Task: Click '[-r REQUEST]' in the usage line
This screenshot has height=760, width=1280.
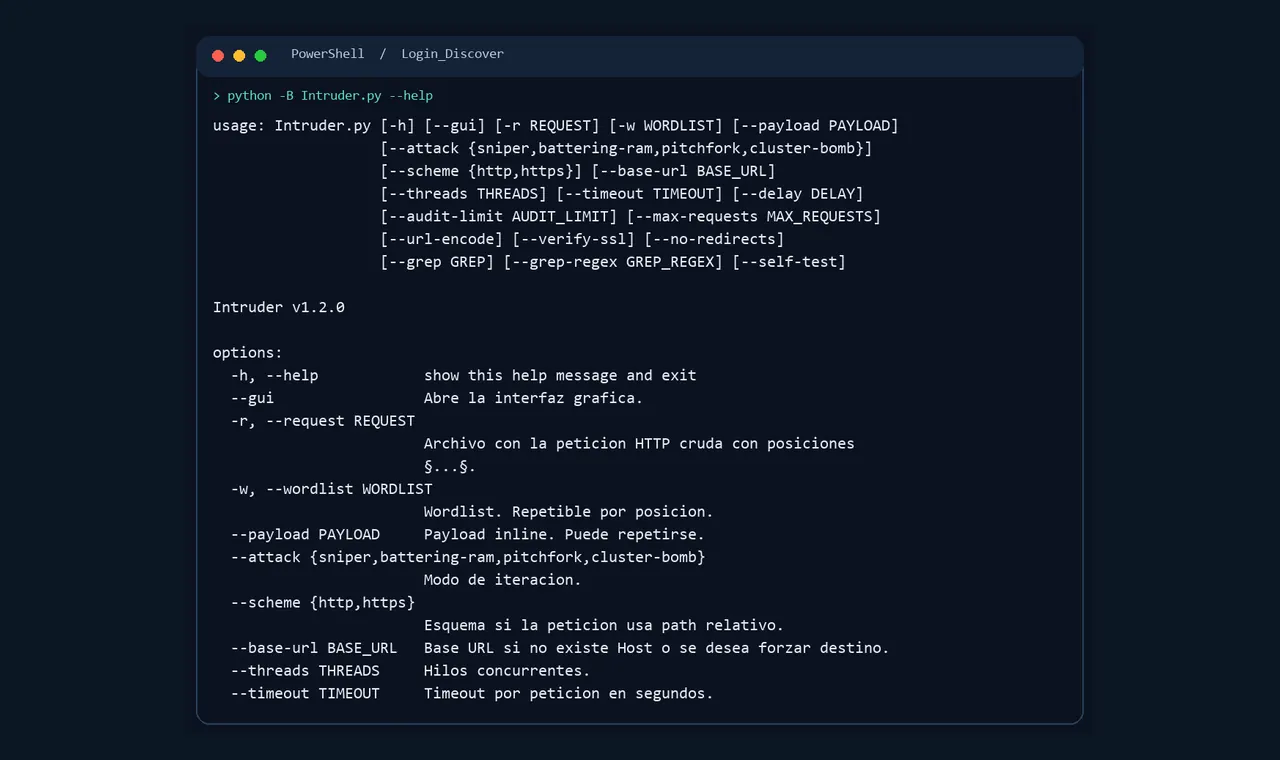Action: [547, 126]
